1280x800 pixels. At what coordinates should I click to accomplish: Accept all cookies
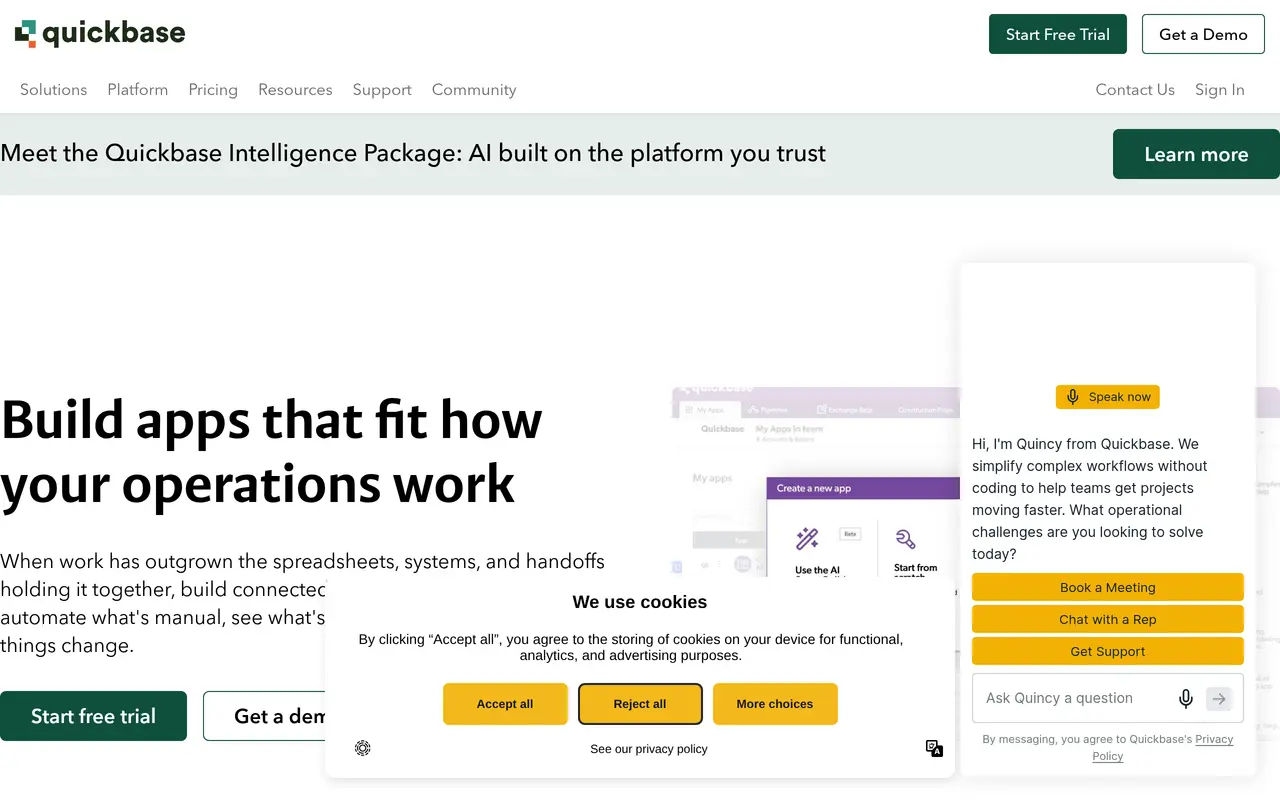pos(505,704)
